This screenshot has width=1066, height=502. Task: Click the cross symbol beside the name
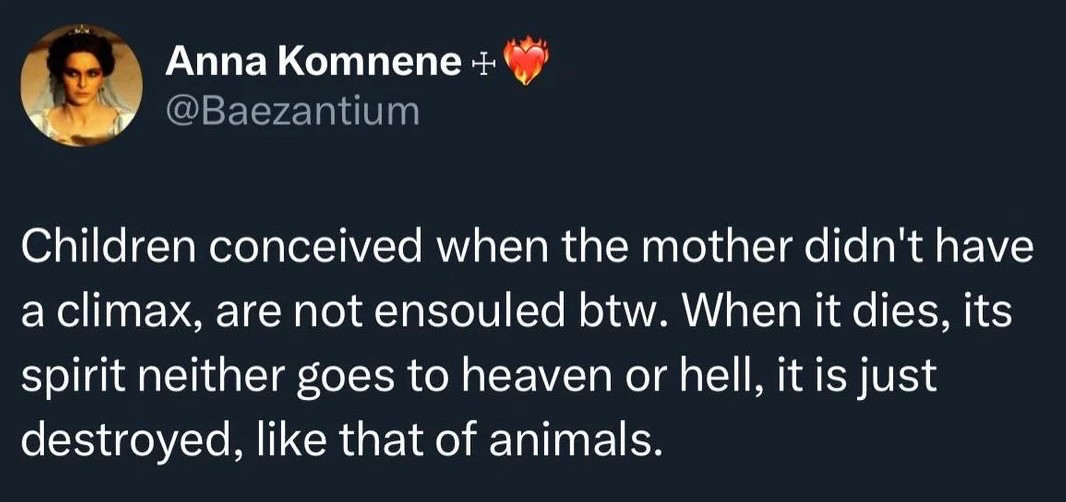(x=480, y=64)
